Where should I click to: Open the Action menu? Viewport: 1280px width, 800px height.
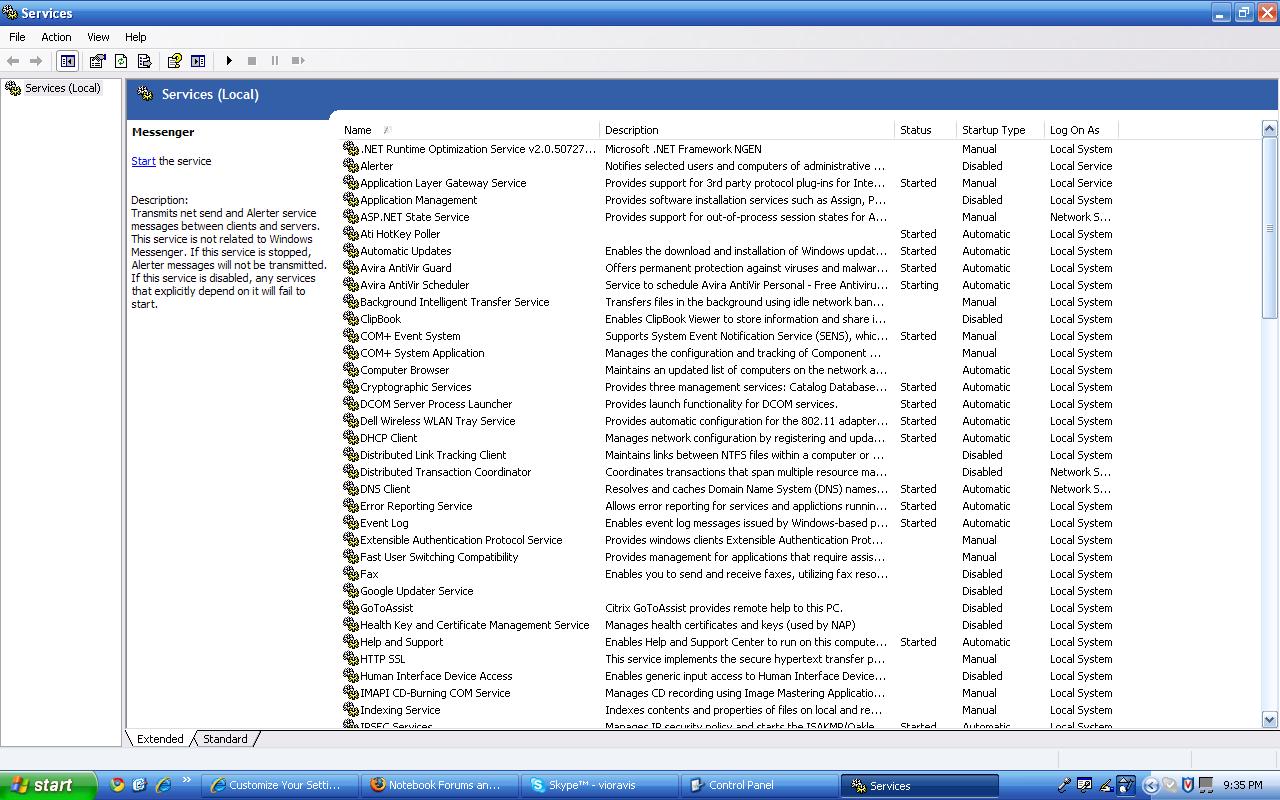click(56, 37)
